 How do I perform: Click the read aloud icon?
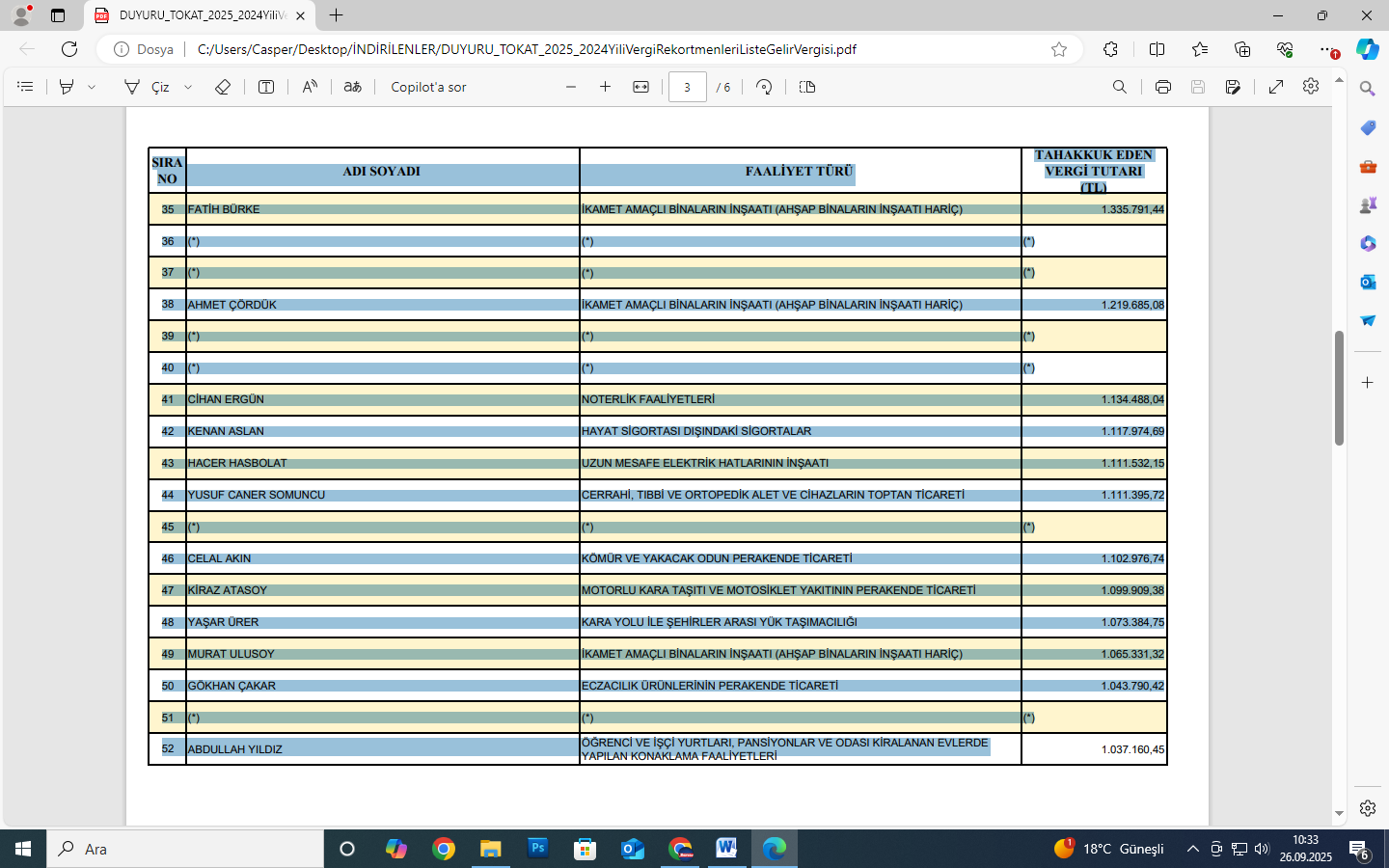[310, 87]
